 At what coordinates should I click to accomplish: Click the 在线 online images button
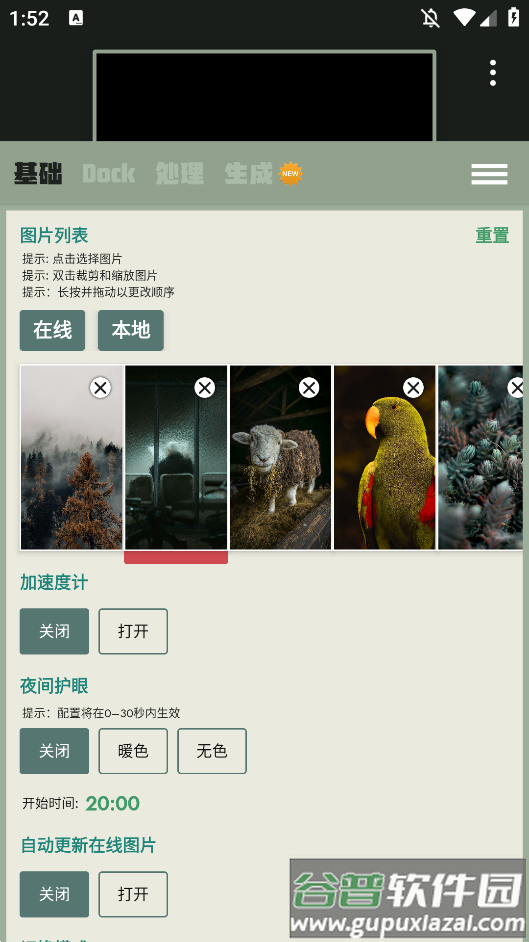(x=52, y=330)
